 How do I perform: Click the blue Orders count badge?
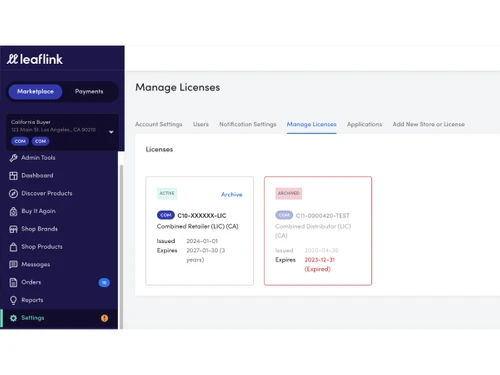[104, 282]
